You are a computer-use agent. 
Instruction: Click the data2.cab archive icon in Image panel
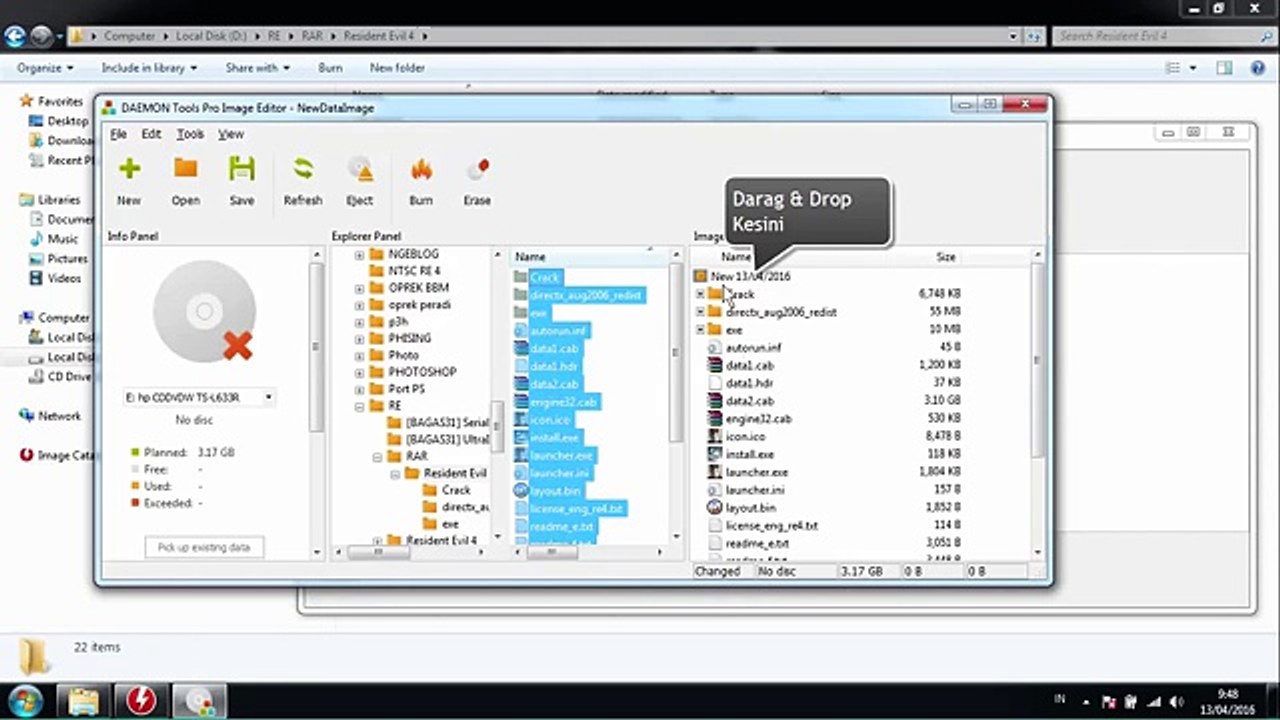pyautogui.click(x=714, y=401)
